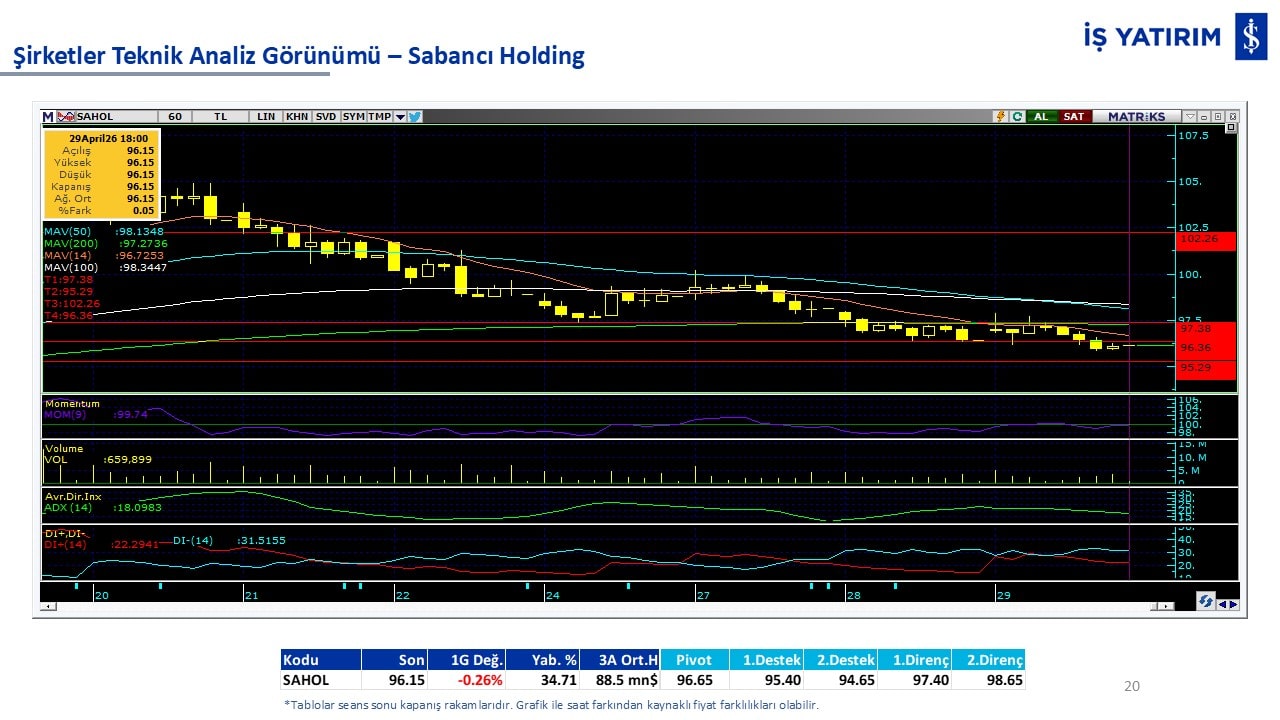The image size is (1280, 720).
Task: Click the sync icon at bottom right
Action: (1206, 602)
